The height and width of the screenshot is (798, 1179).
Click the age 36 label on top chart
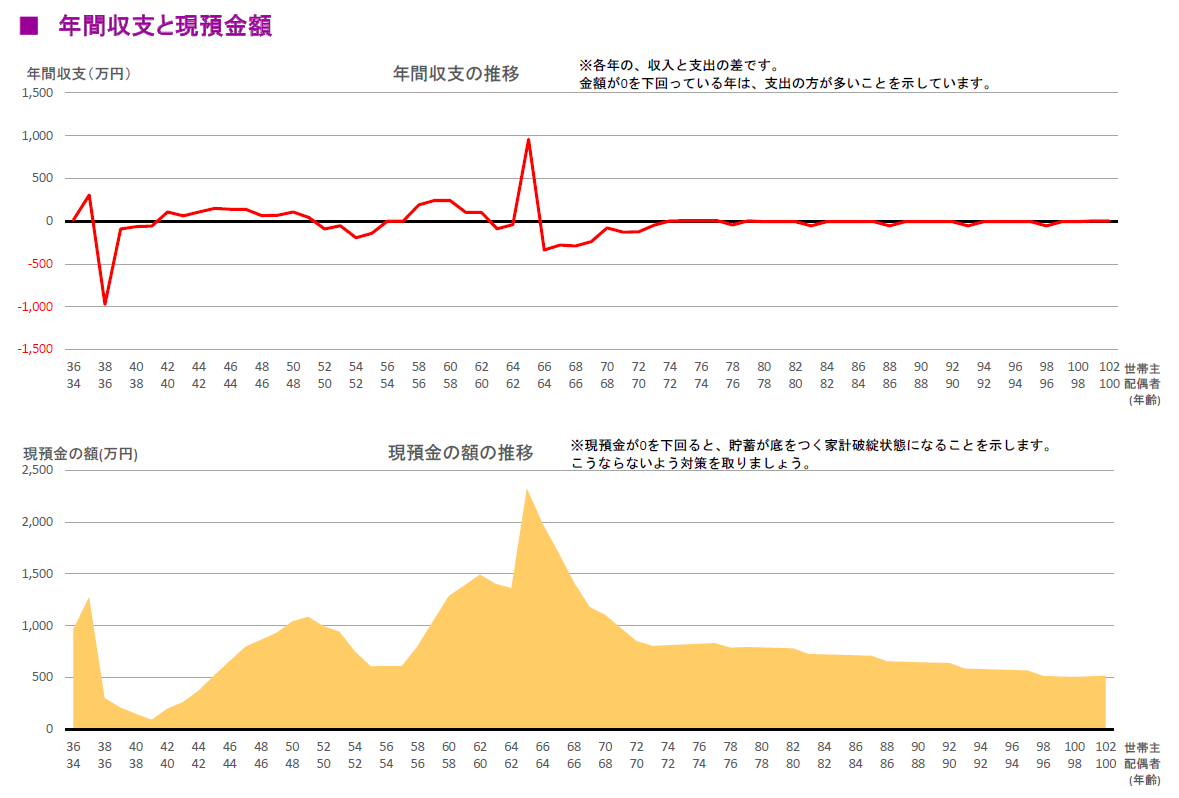pyautogui.click(x=72, y=365)
